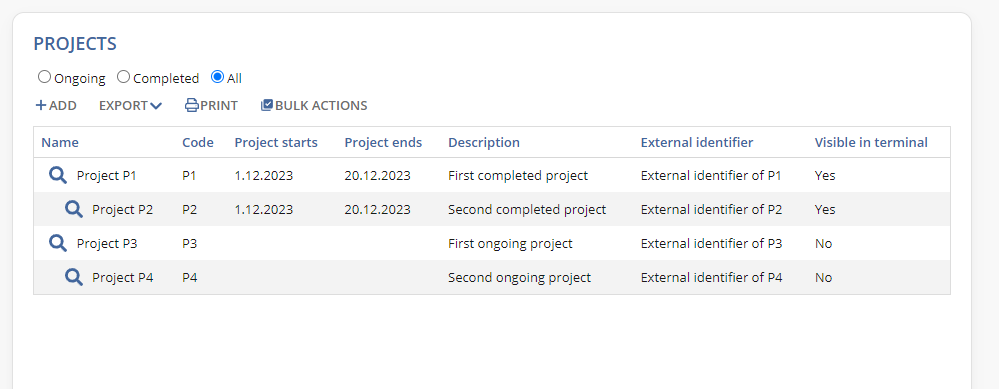Open the magnifier icon for Project P1

58,175
